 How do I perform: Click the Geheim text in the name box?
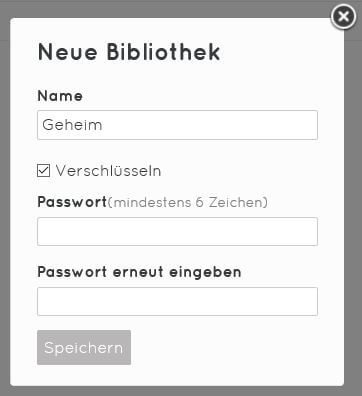[x=72, y=125]
